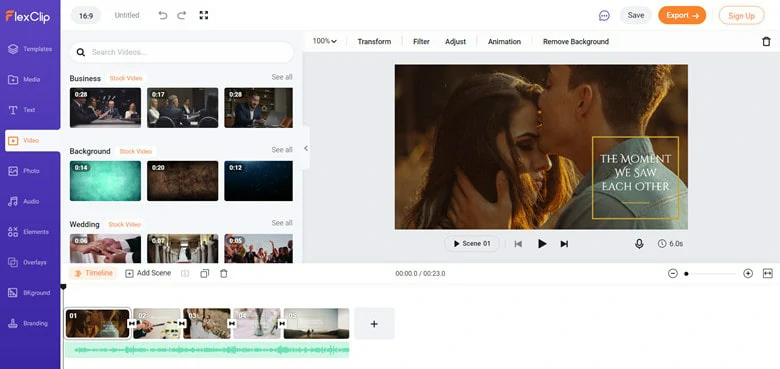780x369 pixels.
Task: Delete selected item with top trash icon
Action: [x=766, y=42]
